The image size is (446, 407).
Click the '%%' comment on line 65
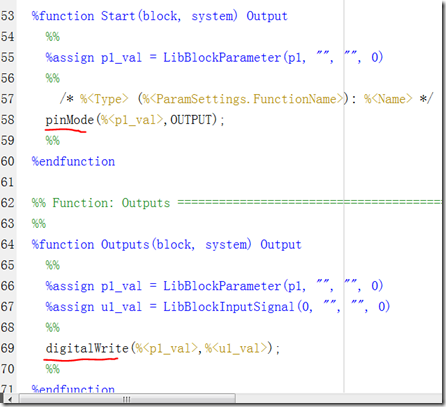(x=53, y=265)
